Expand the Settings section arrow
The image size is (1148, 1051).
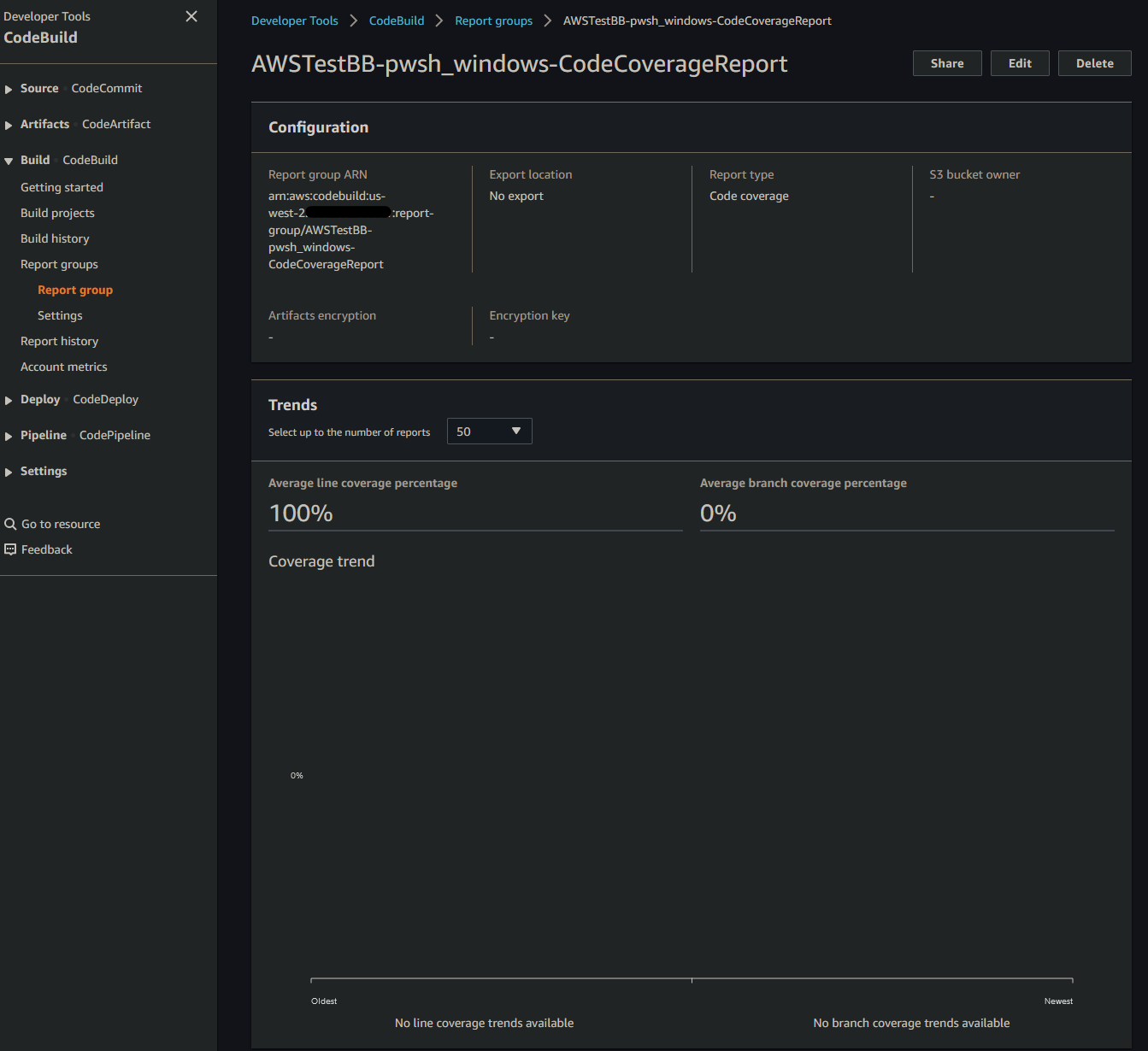tap(9, 472)
